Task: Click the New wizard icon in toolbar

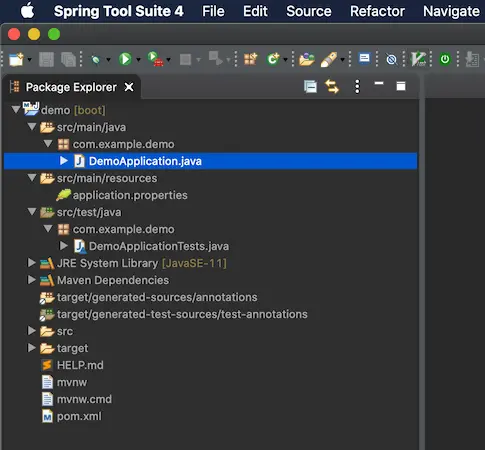Action: pyautogui.click(x=16, y=60)
